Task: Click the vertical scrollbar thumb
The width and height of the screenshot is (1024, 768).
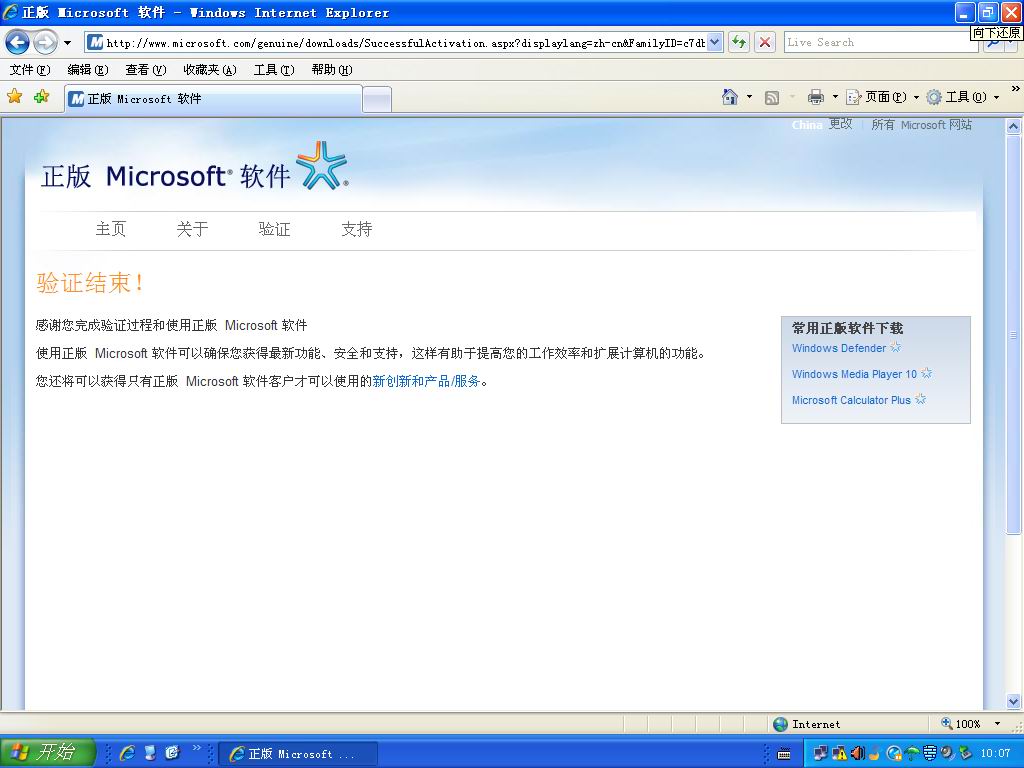Action: tap(1014, 334)
